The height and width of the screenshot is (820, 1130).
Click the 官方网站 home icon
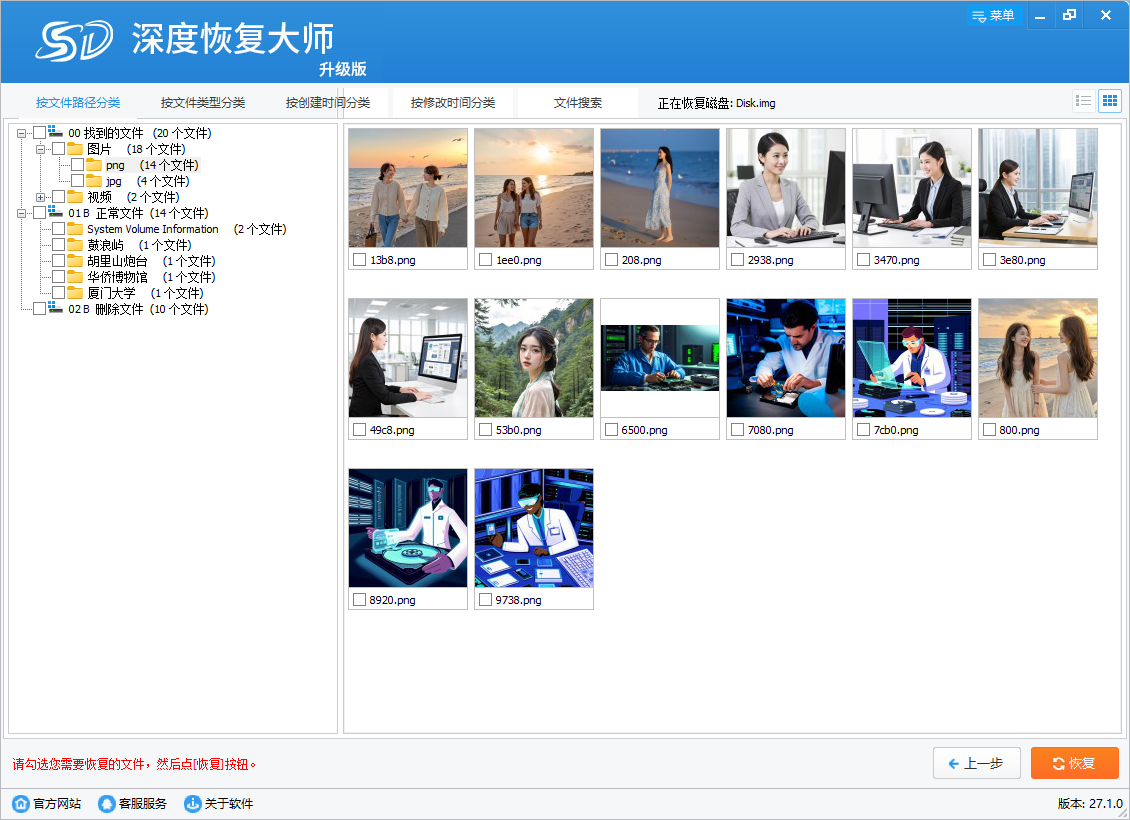point(20,804)
